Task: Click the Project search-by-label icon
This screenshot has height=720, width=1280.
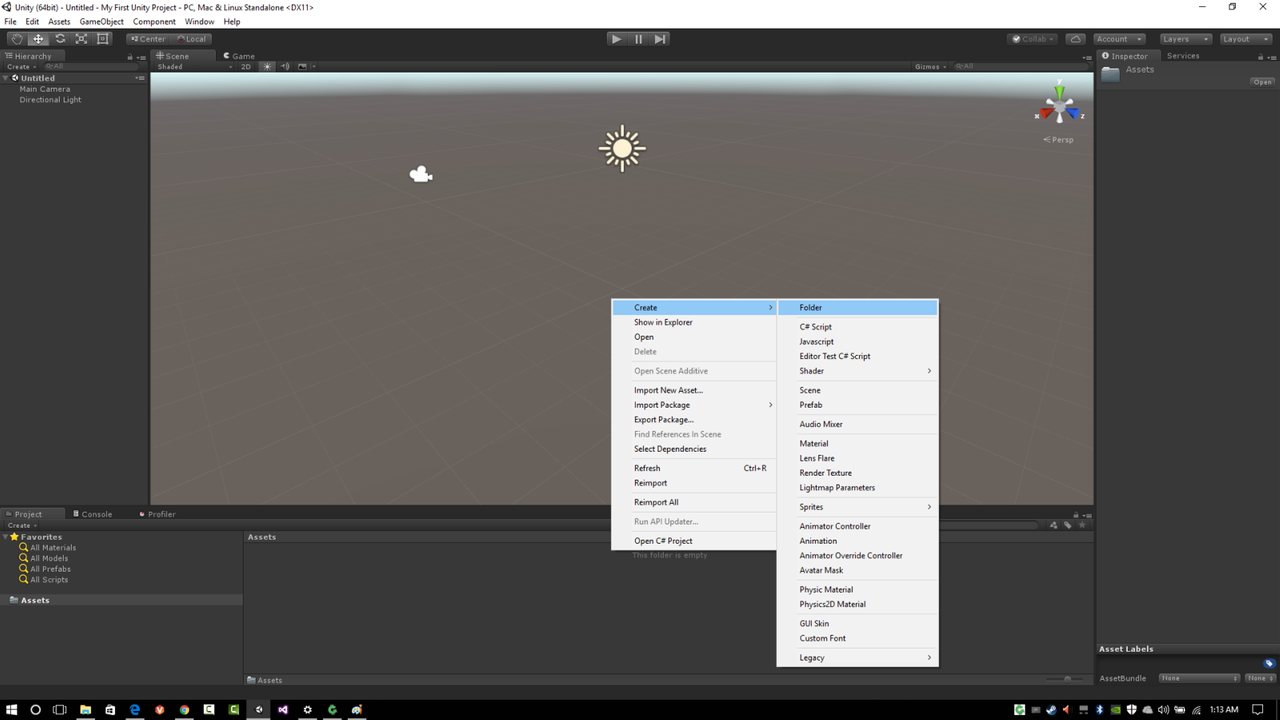Action: click(1067, 525)
